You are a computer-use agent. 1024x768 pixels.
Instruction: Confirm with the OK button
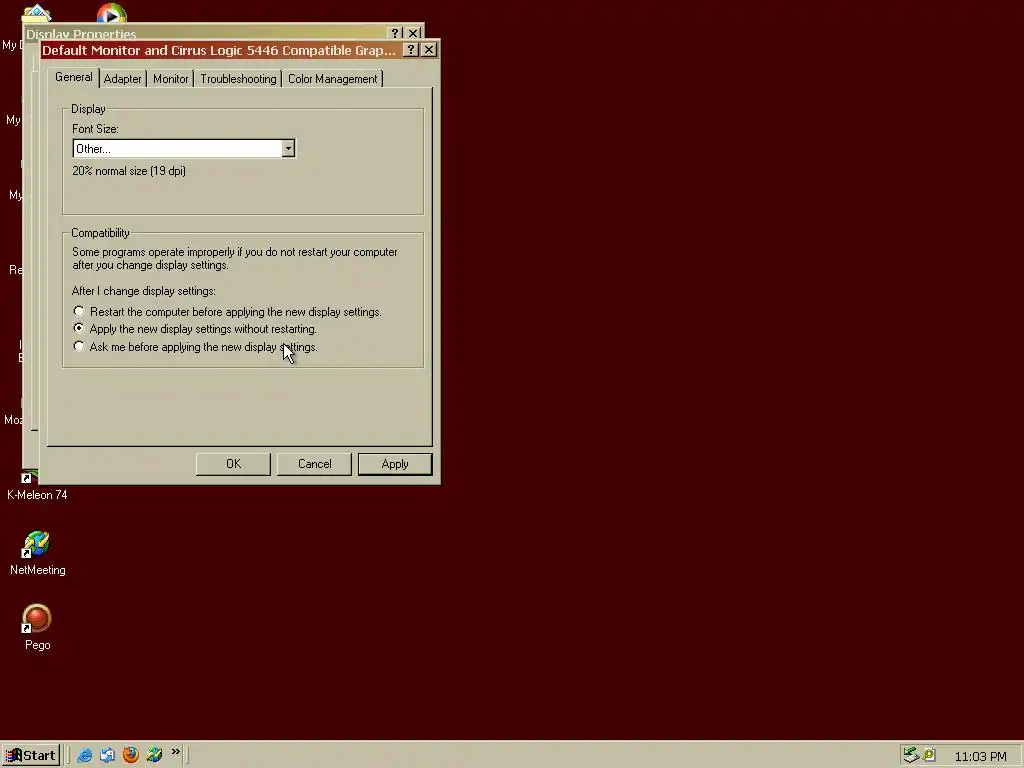coord(233,464)
